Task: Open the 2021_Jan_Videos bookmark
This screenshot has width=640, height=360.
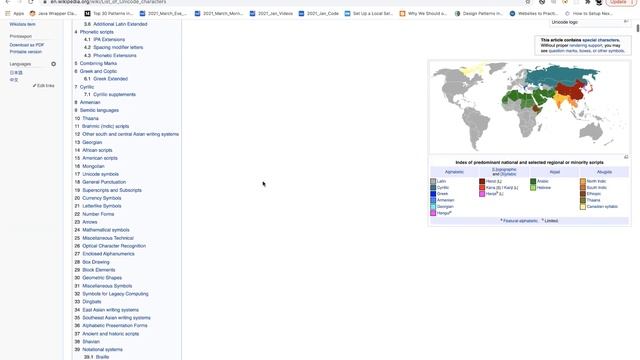Action: coord(271,13)
